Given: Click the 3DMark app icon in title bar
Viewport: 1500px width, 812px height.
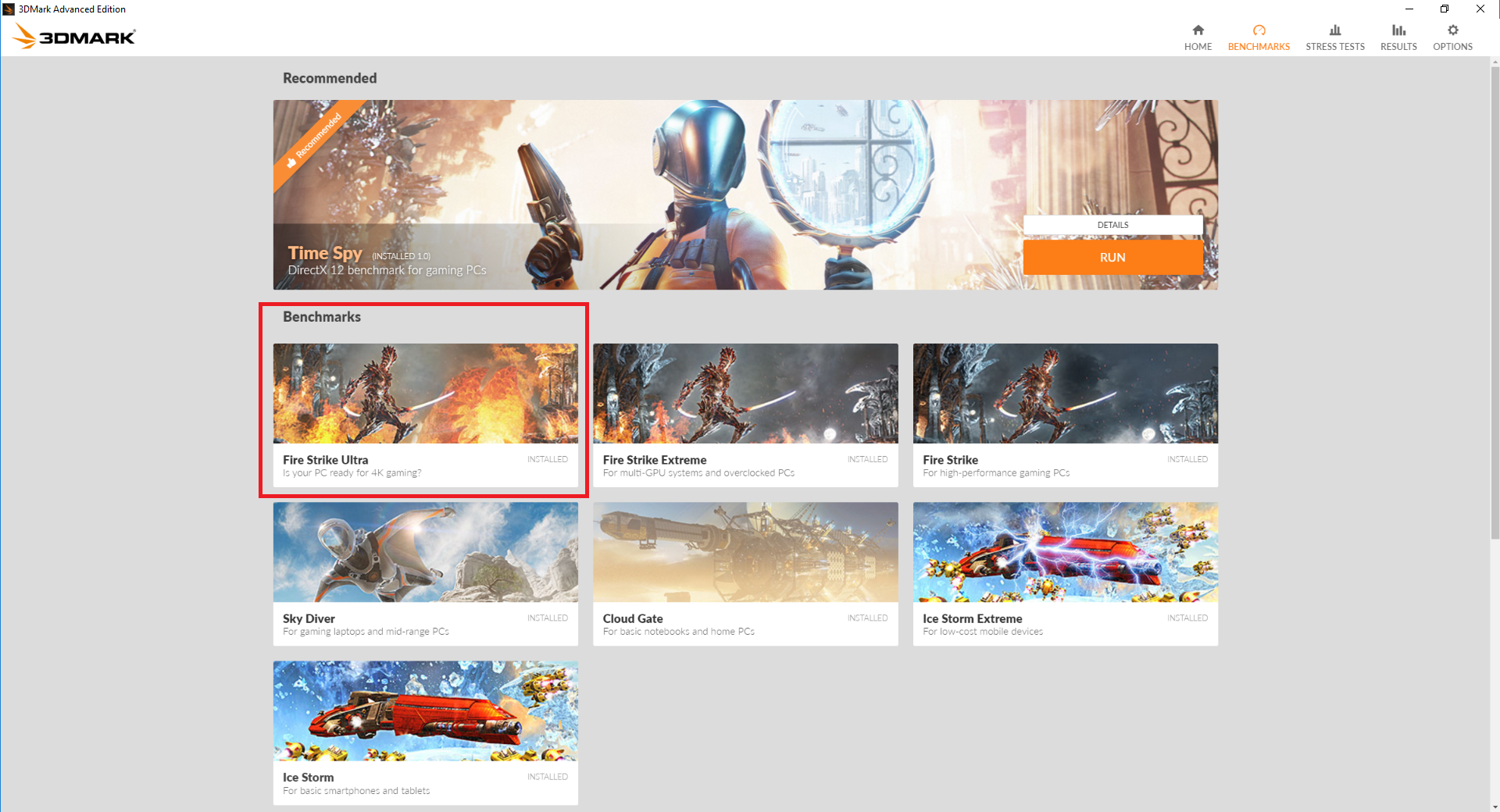Looking at the screenshot, I should tap(9, 9).
